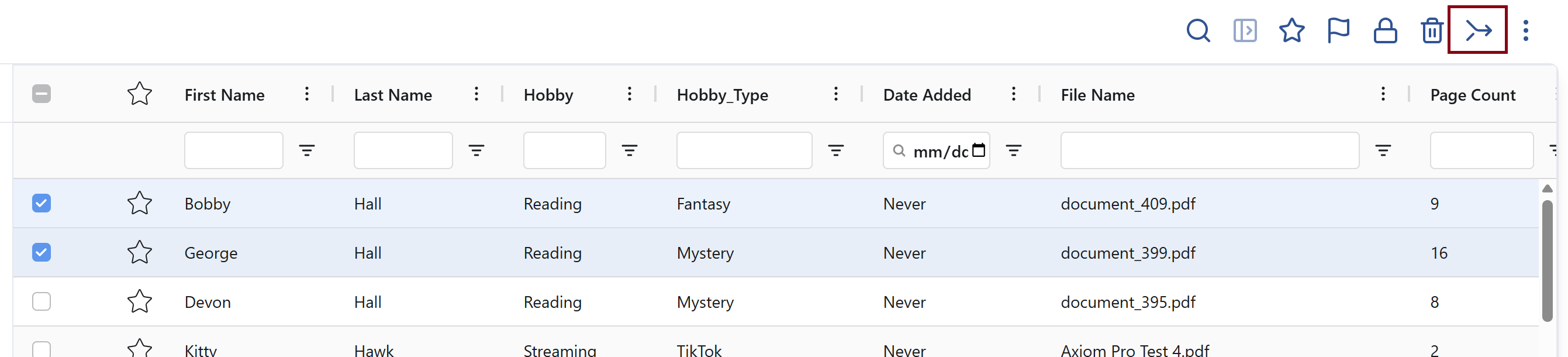Image resolution: width=1568 pixels, height=357 pixels.
Task: Open Date Added filter options icon
Action: click(x=1014, y=150)
